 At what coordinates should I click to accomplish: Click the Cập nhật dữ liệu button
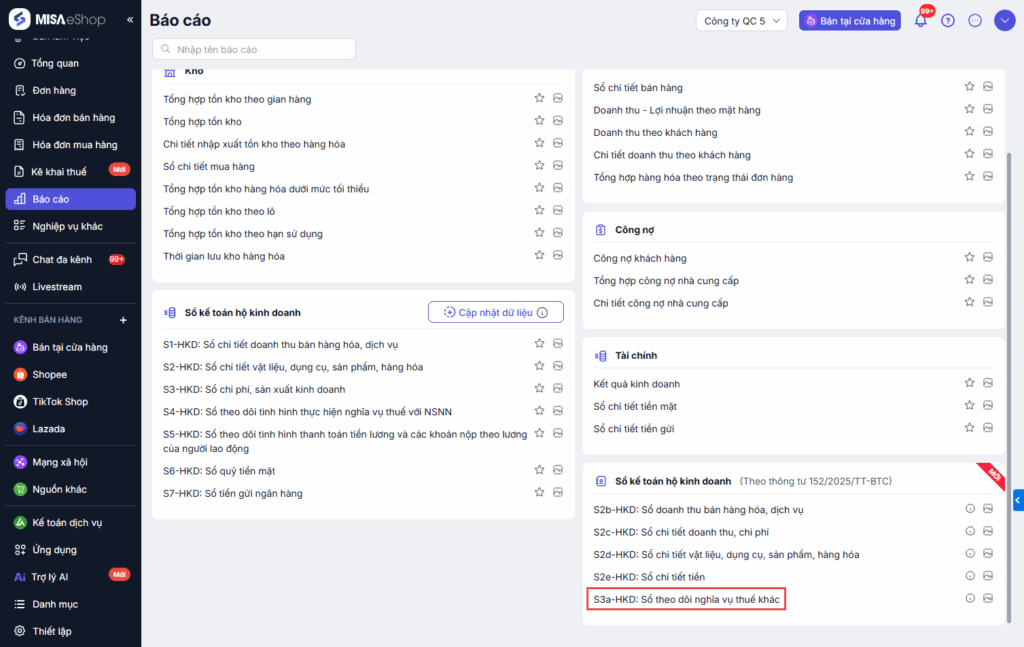tap(495, 312)
